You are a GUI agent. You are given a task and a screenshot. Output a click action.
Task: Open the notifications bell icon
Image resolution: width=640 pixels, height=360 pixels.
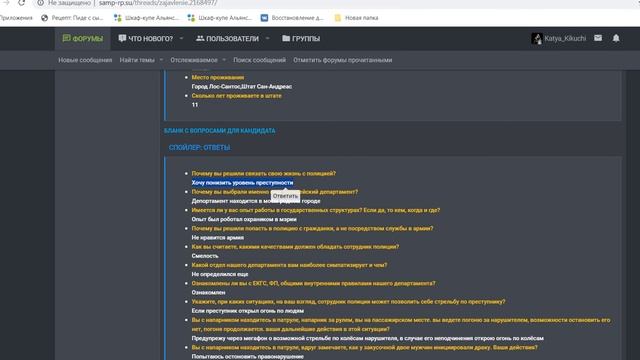click(616, 38)
